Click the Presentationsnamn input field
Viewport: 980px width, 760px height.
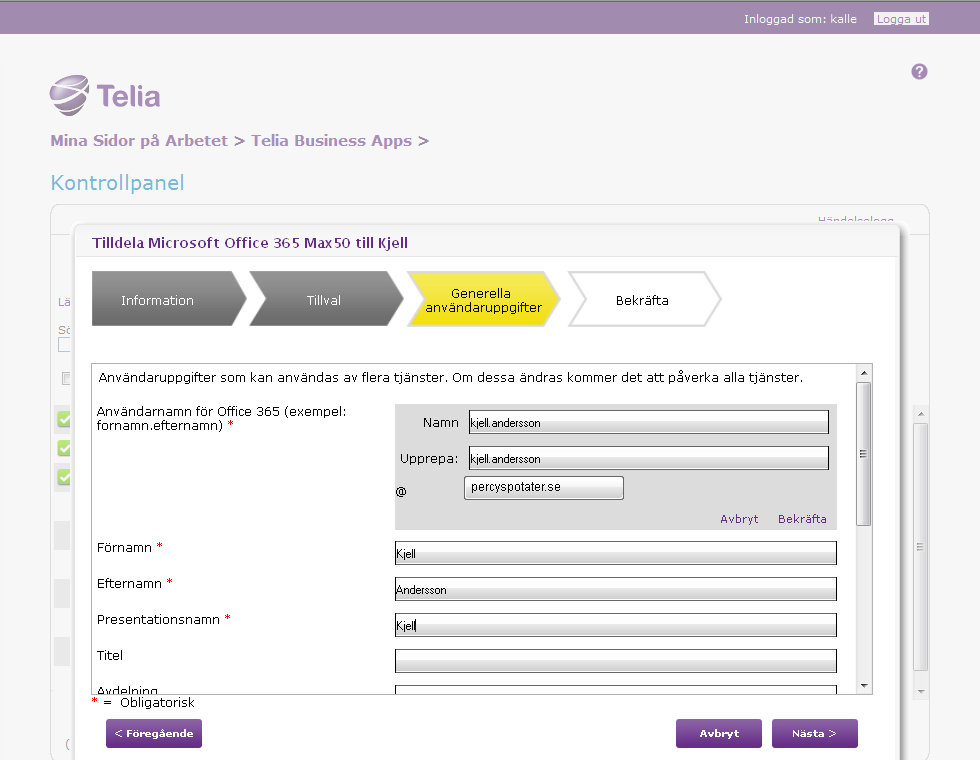(x=616, y=625)
